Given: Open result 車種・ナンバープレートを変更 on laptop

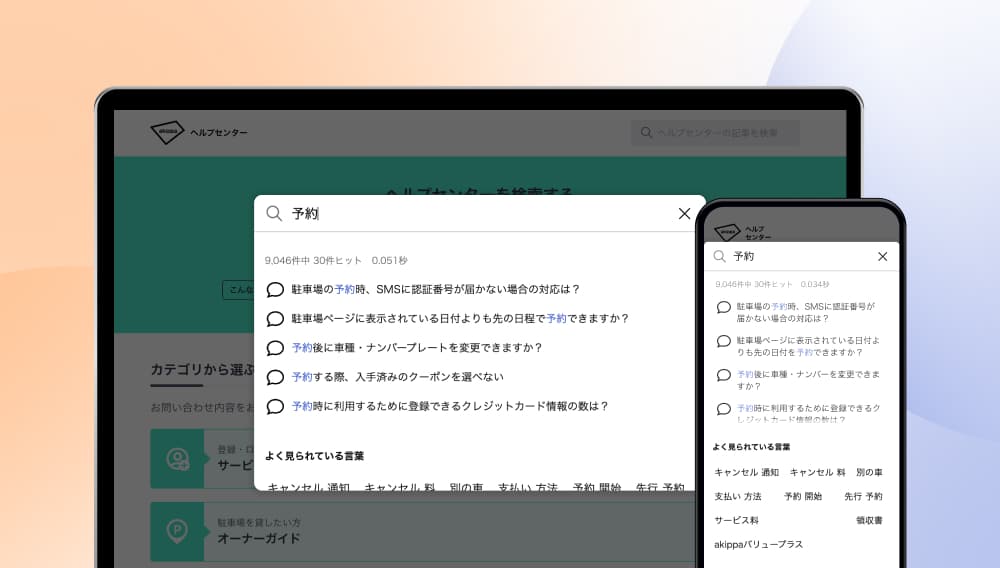Looking at the screenshot, I should pos(416,348).
